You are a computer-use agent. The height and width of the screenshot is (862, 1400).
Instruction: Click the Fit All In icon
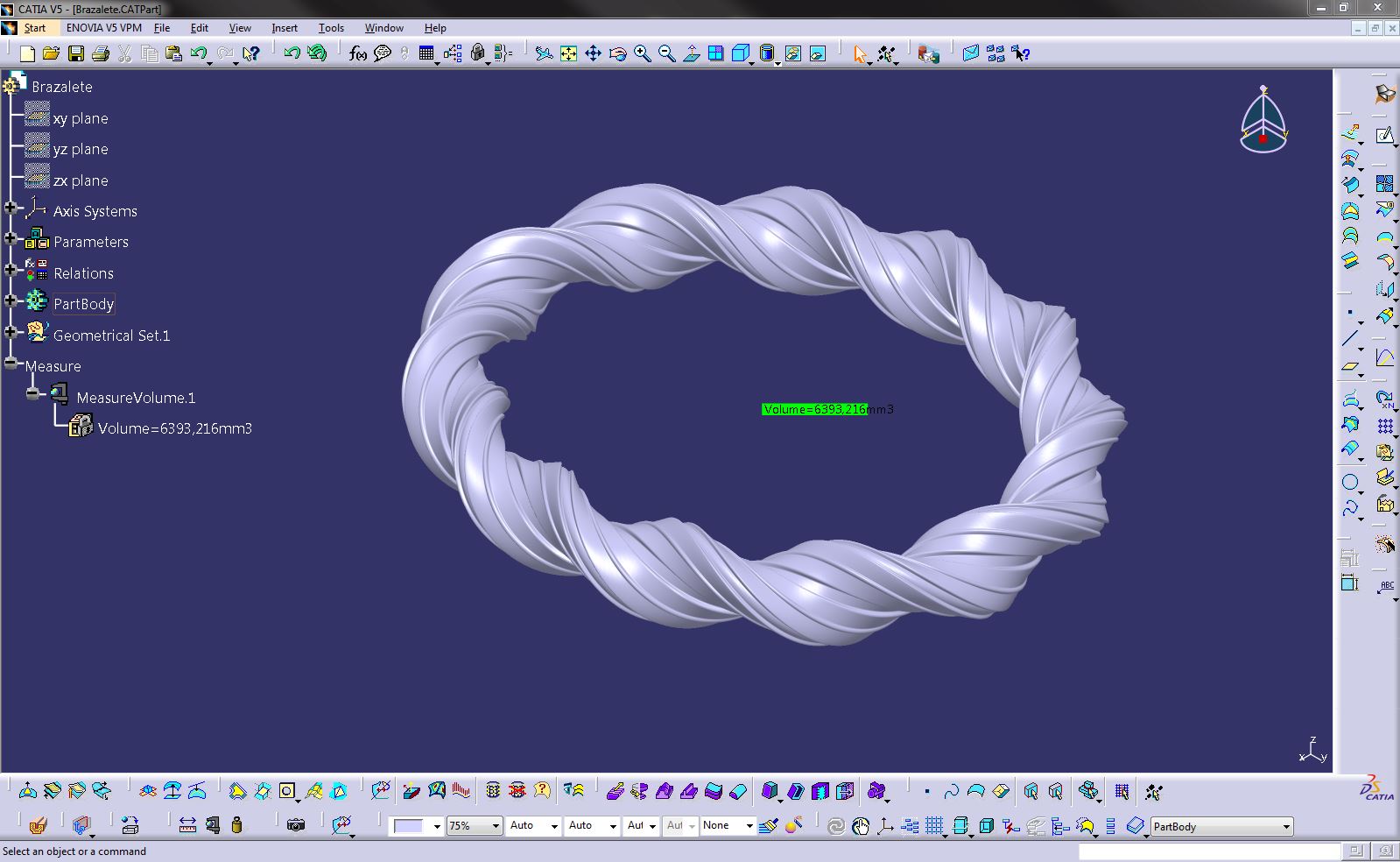point(569,54)
